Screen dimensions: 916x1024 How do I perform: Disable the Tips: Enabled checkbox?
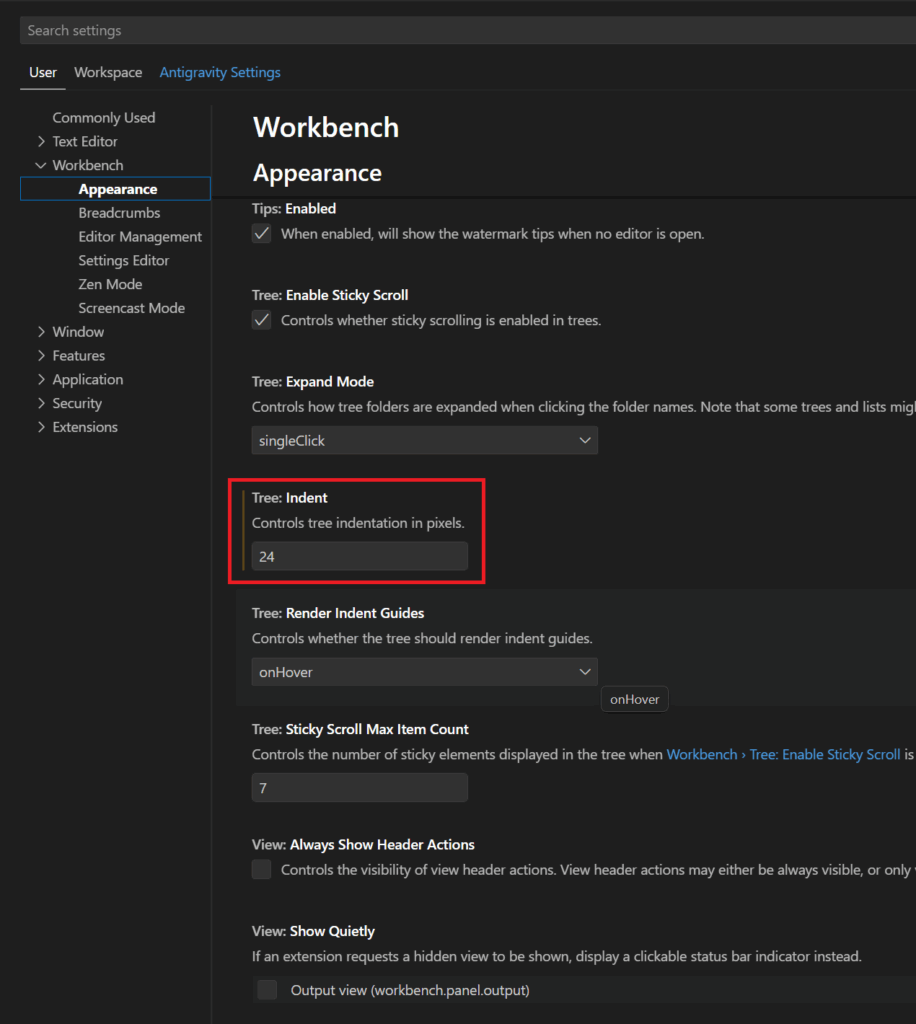click(262, 234)
